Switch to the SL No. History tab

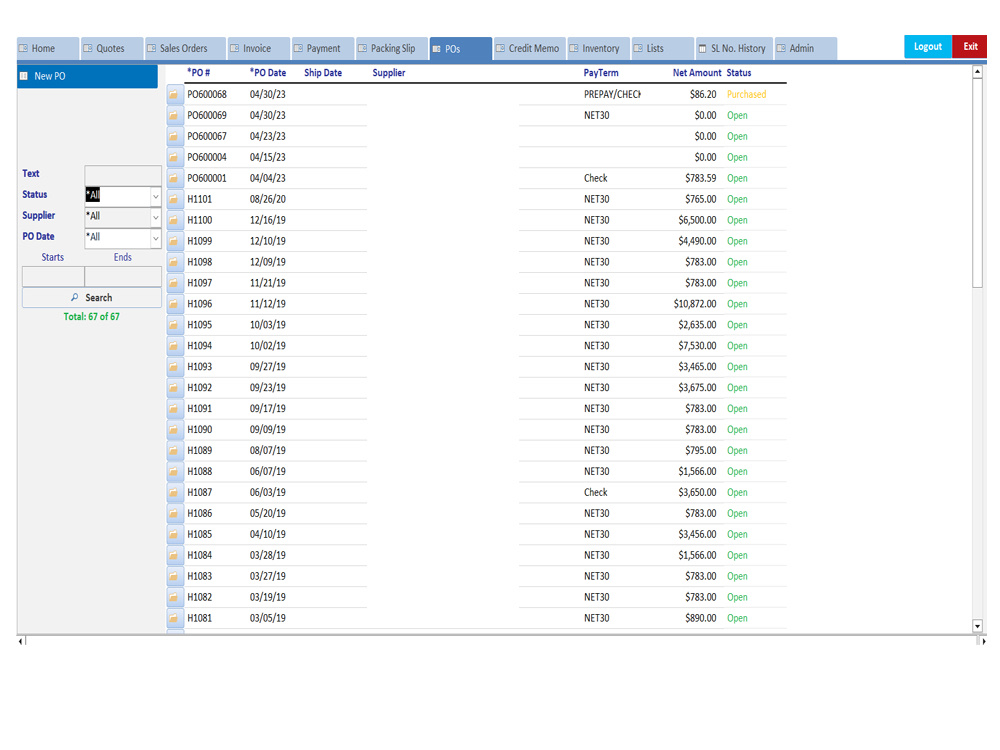pos(734,48)
